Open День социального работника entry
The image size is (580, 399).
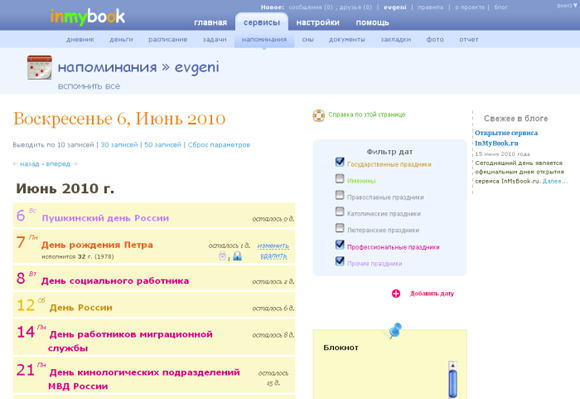click(x=115, y=281)
